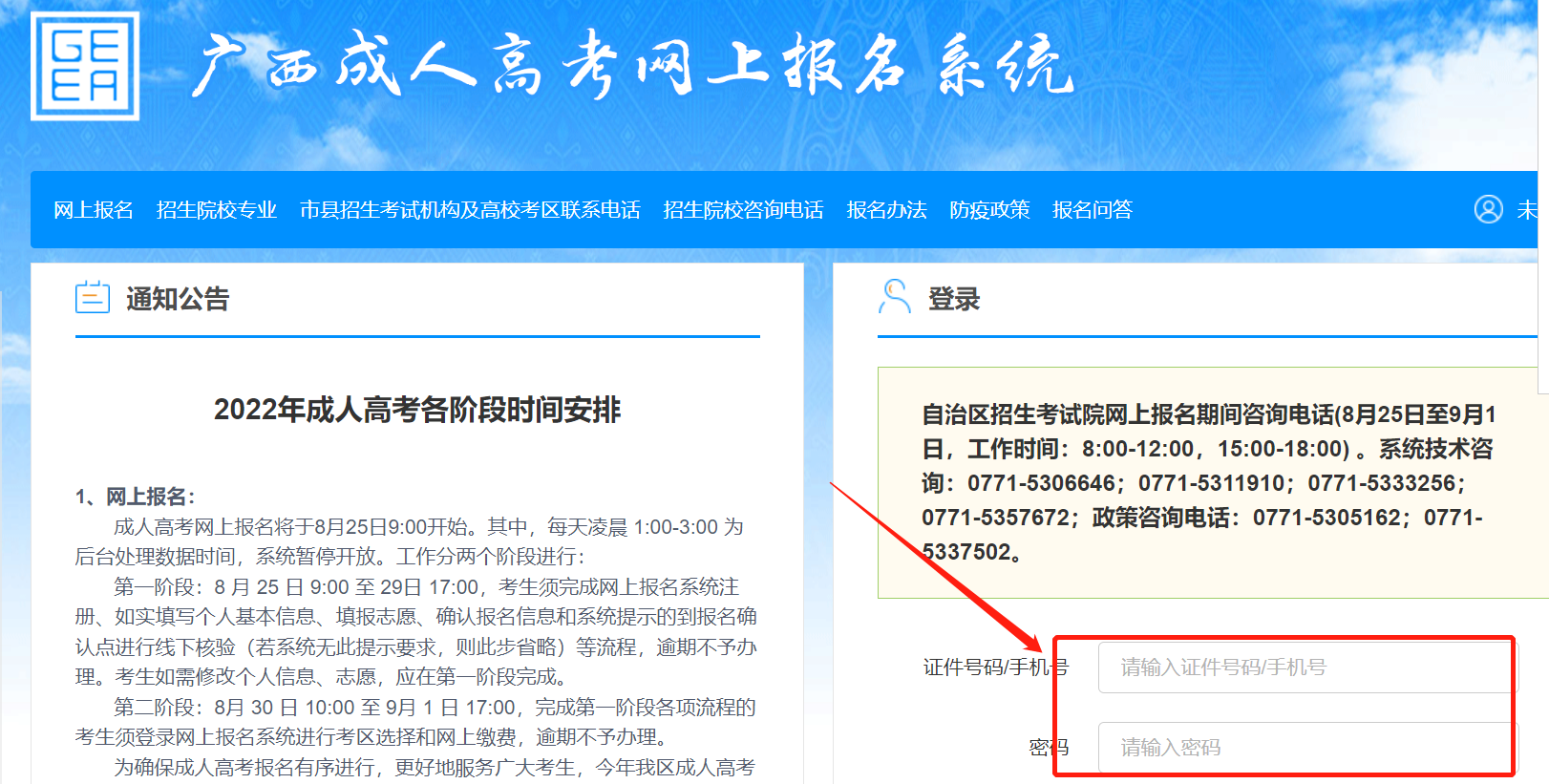The height and width of the screenshot is (784, 1549).
Task: Click phone number 0771-5311910
Action: click(x=1212, y=483)
